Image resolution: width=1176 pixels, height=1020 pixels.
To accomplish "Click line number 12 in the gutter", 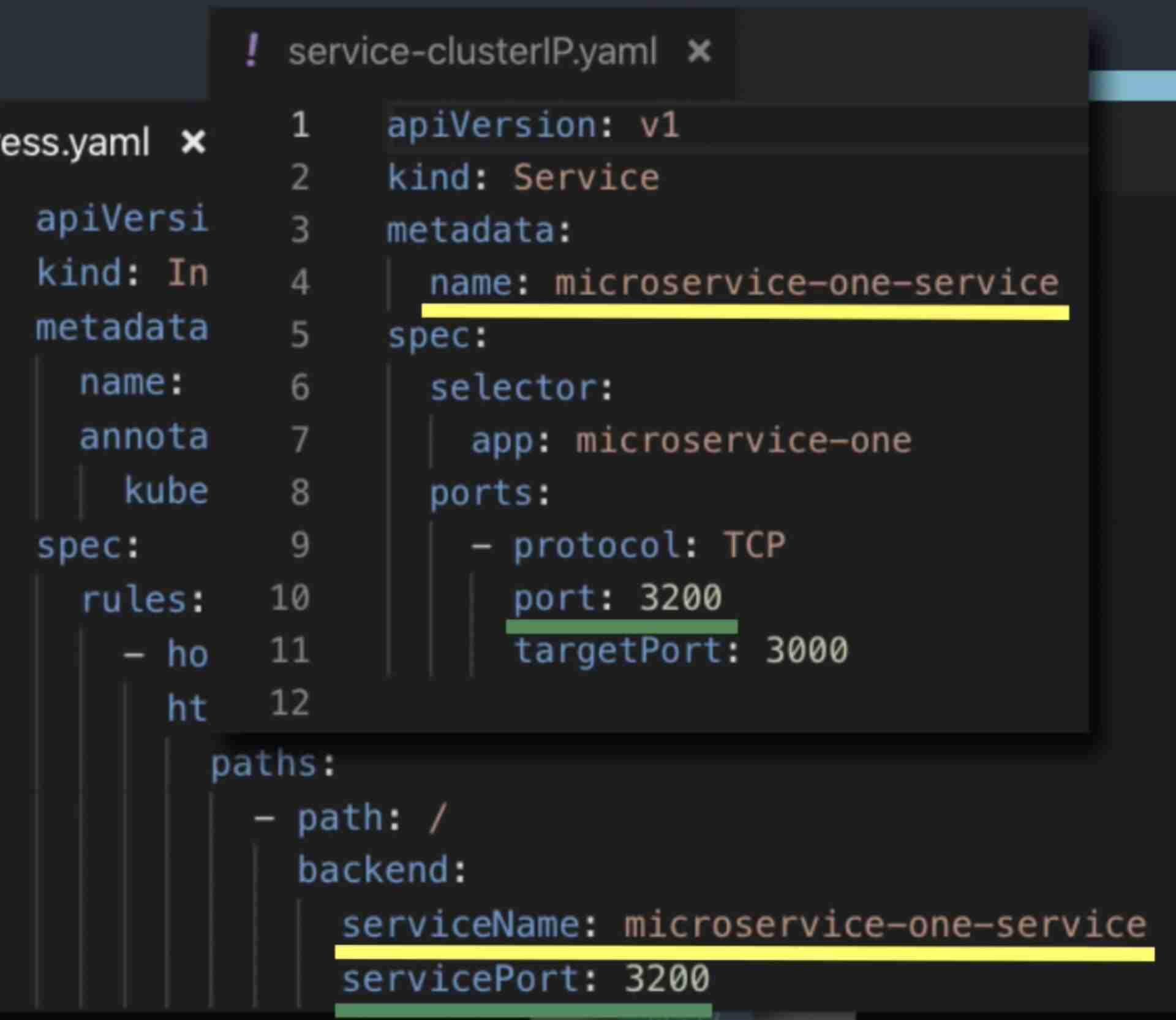I will tap(290, 703).
